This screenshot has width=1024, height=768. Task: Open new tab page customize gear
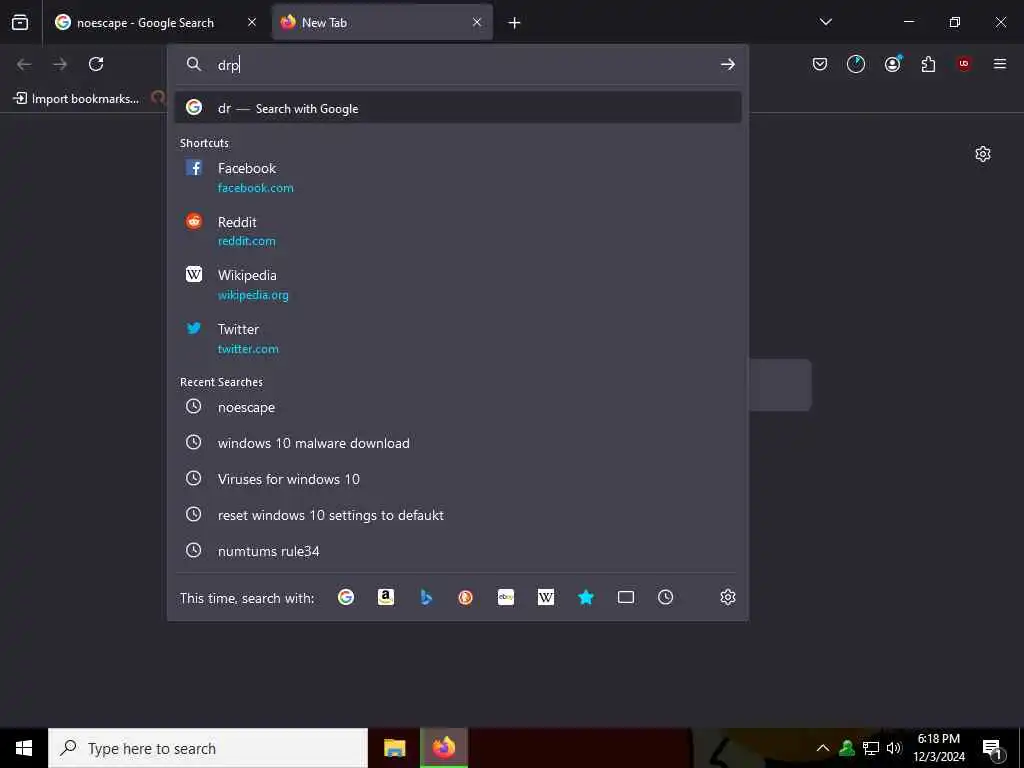[983, 154]
